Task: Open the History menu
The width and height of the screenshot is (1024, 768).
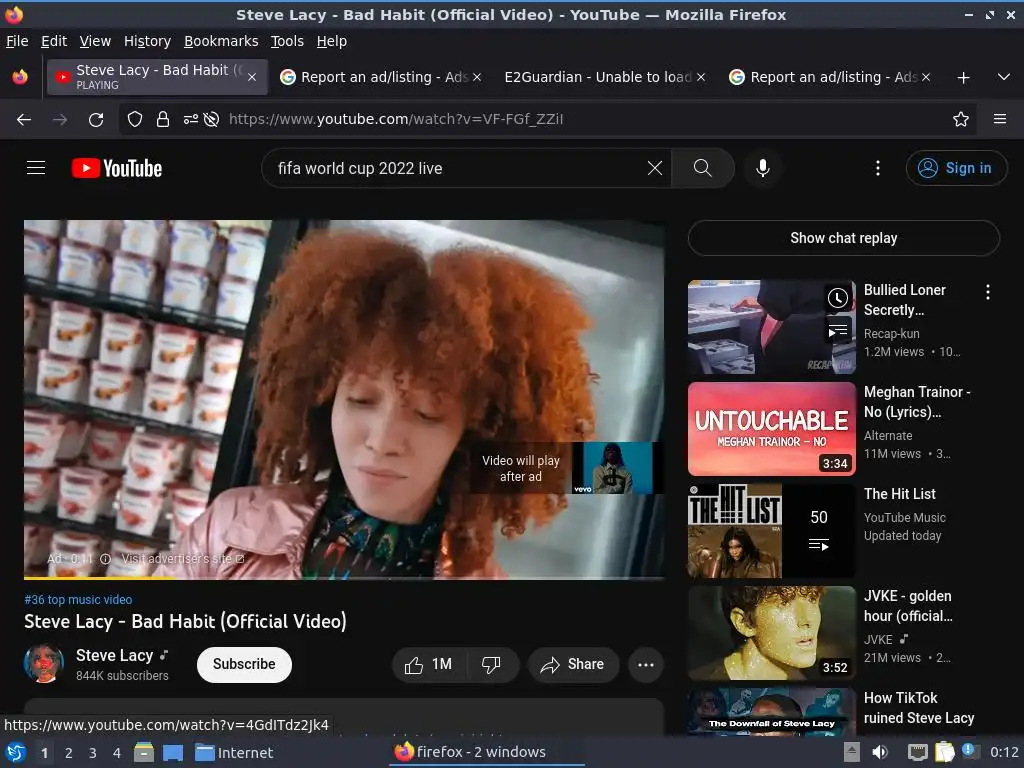Action: [148, 41]
